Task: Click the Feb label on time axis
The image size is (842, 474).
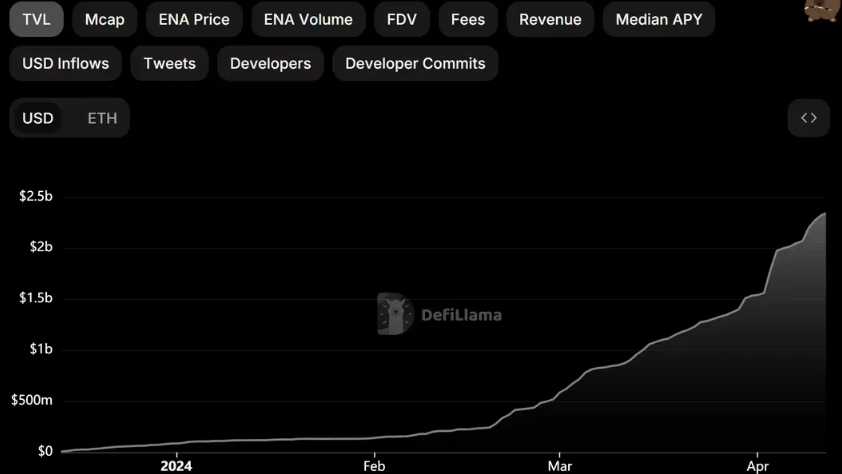Action: point(374,466)
